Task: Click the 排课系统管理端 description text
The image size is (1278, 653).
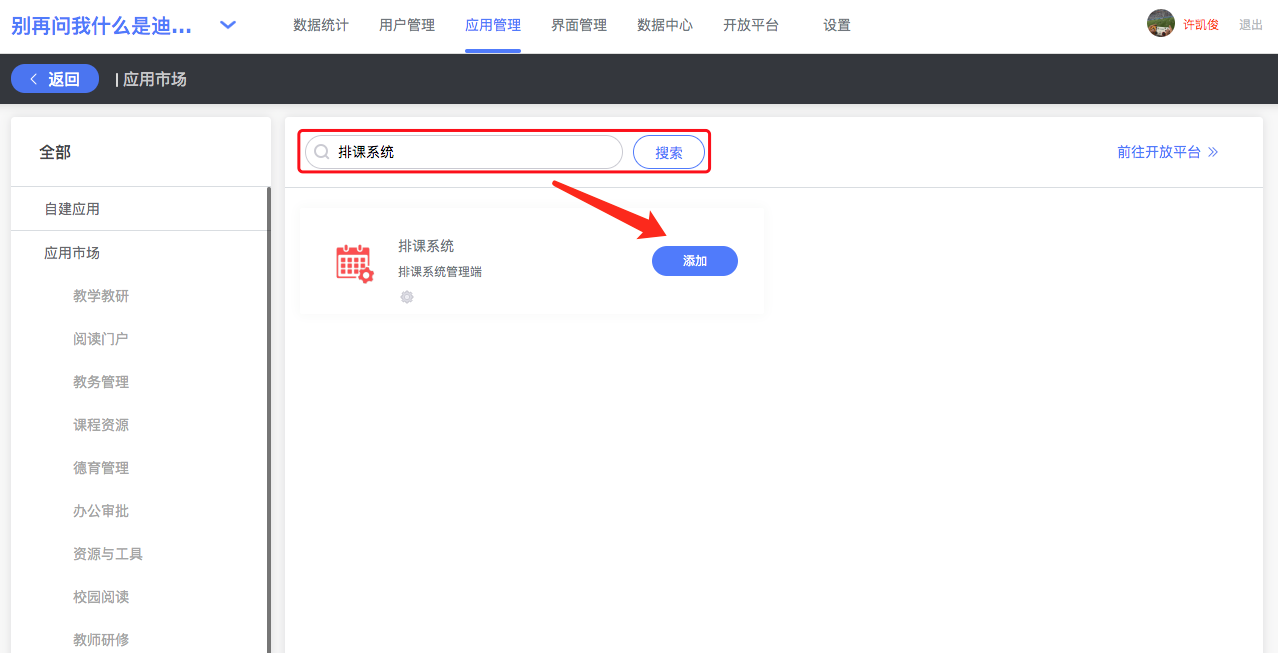Action: click(x=440, y=271)
